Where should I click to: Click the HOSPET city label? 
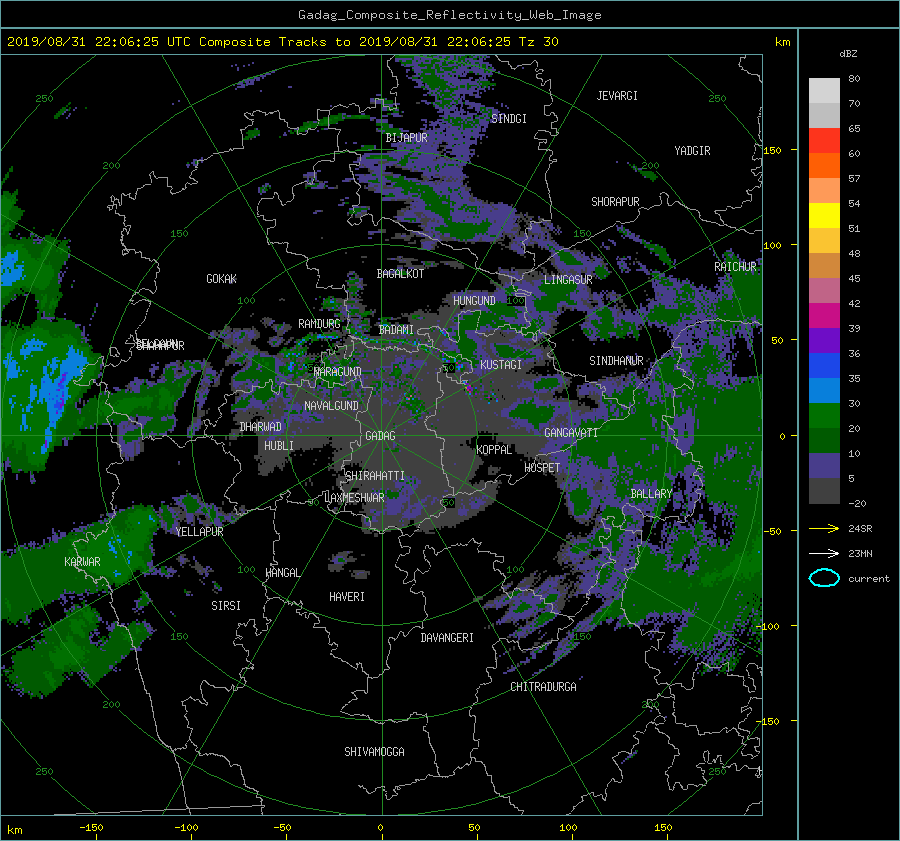(542, 468)
